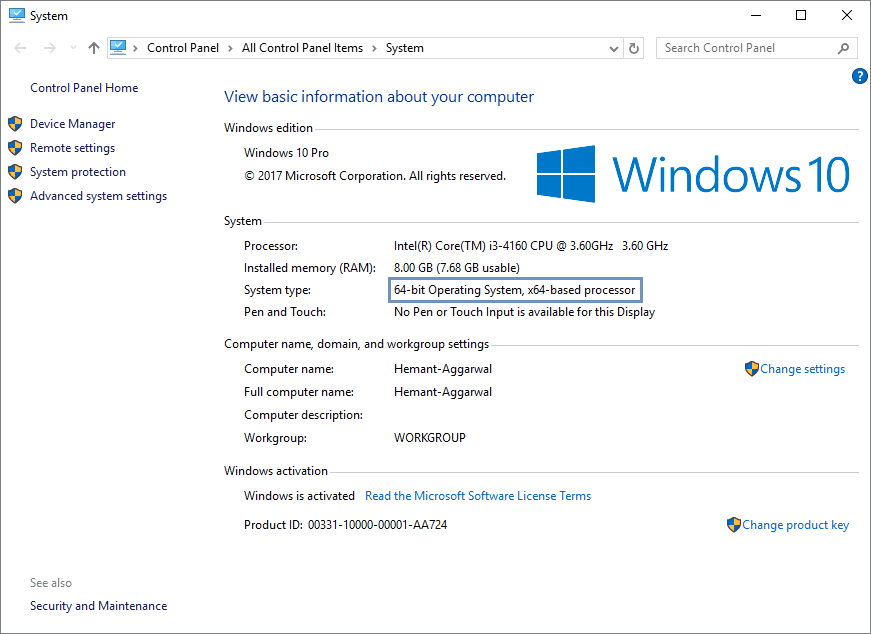Open Security and Maintenance
871x634 pixels.
[x=98, y=606]
